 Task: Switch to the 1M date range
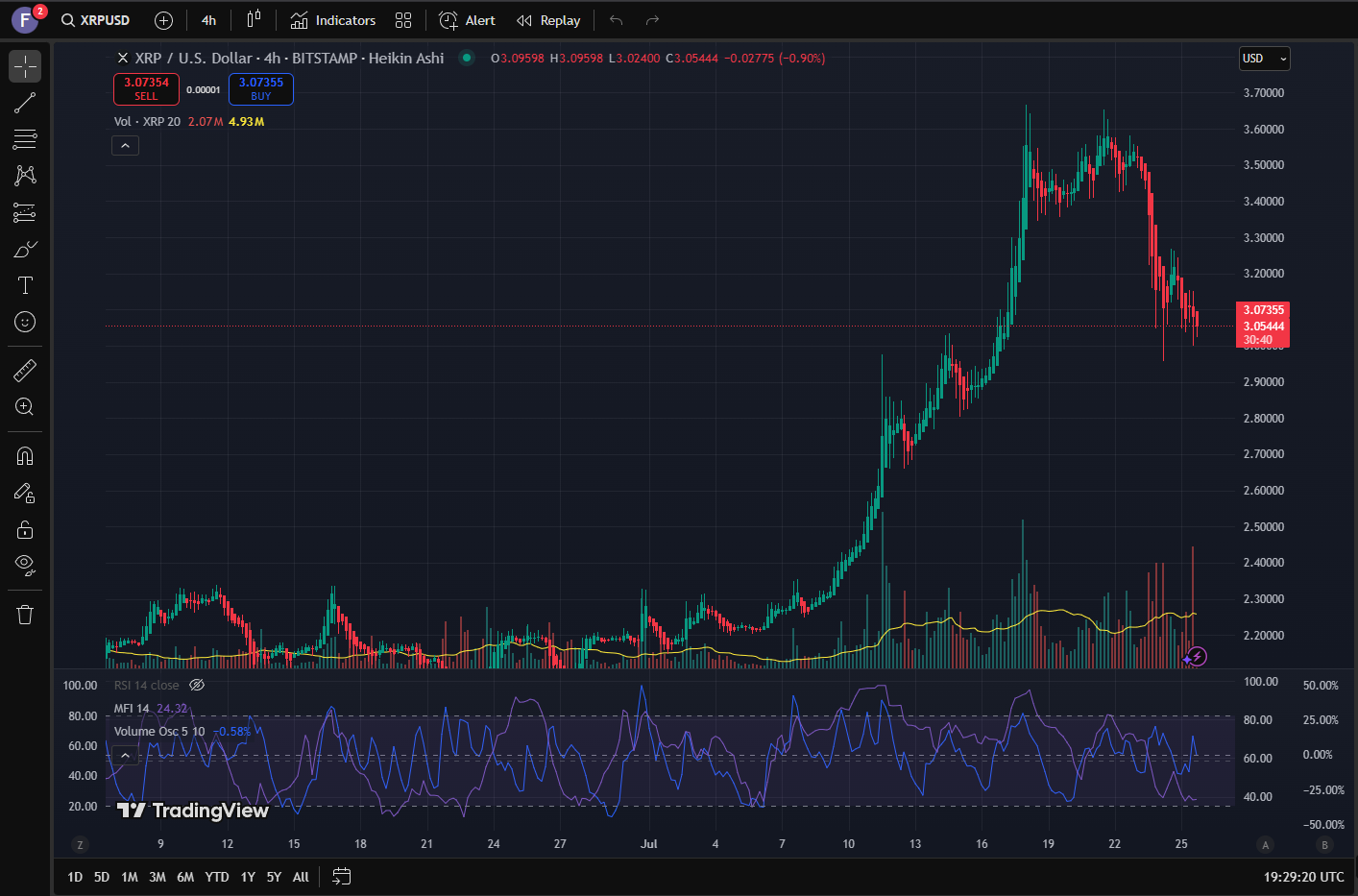coord(130,877)
